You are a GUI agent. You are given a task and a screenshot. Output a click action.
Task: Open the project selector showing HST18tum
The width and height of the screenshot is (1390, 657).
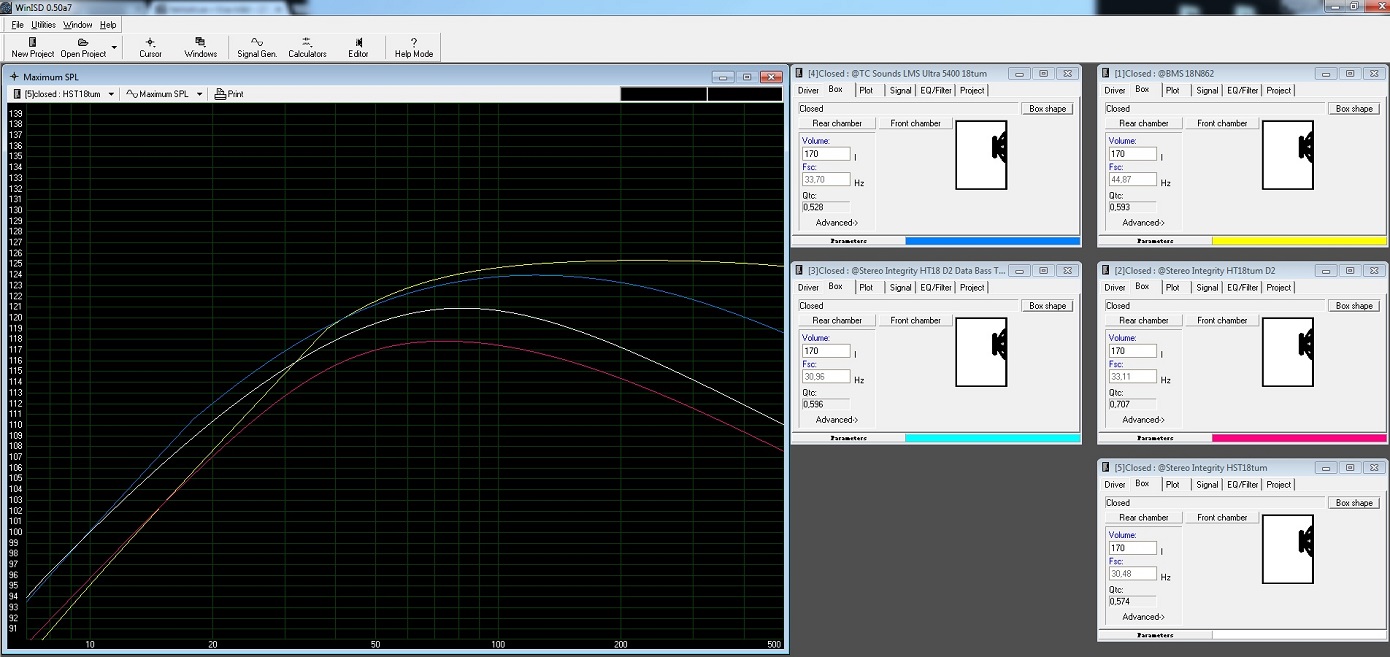click(x=62, y=94)
